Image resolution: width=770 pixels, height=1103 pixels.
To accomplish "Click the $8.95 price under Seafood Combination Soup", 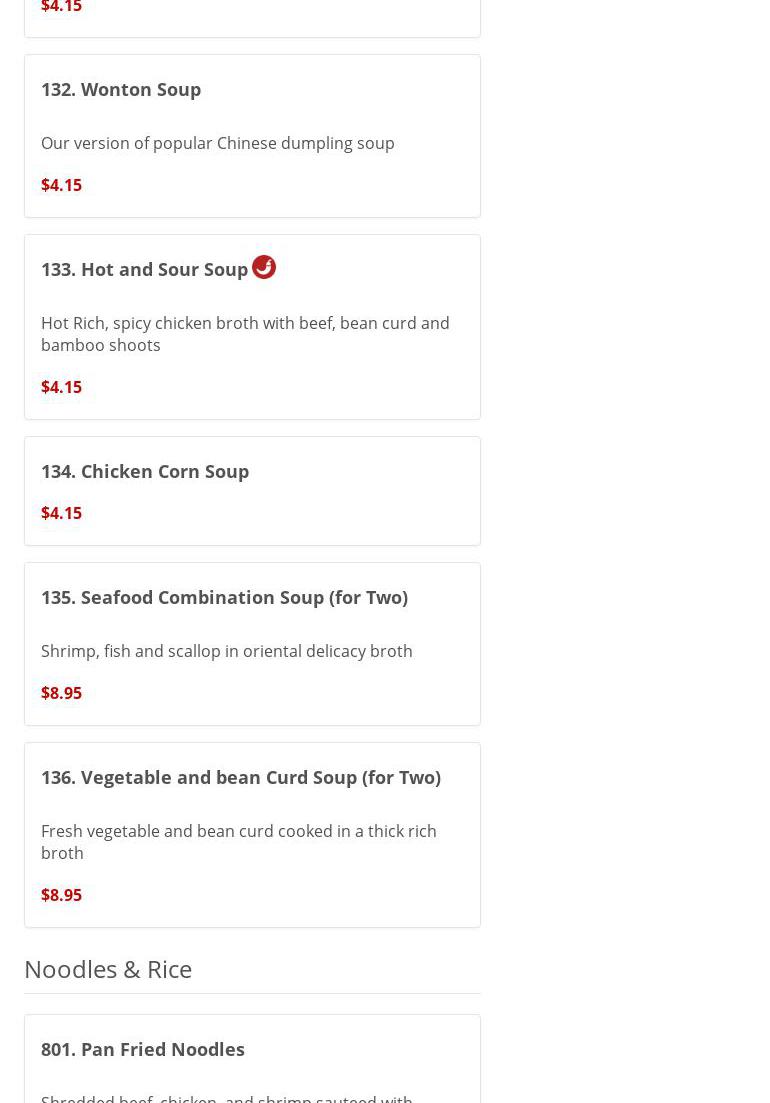I will 61,693.
